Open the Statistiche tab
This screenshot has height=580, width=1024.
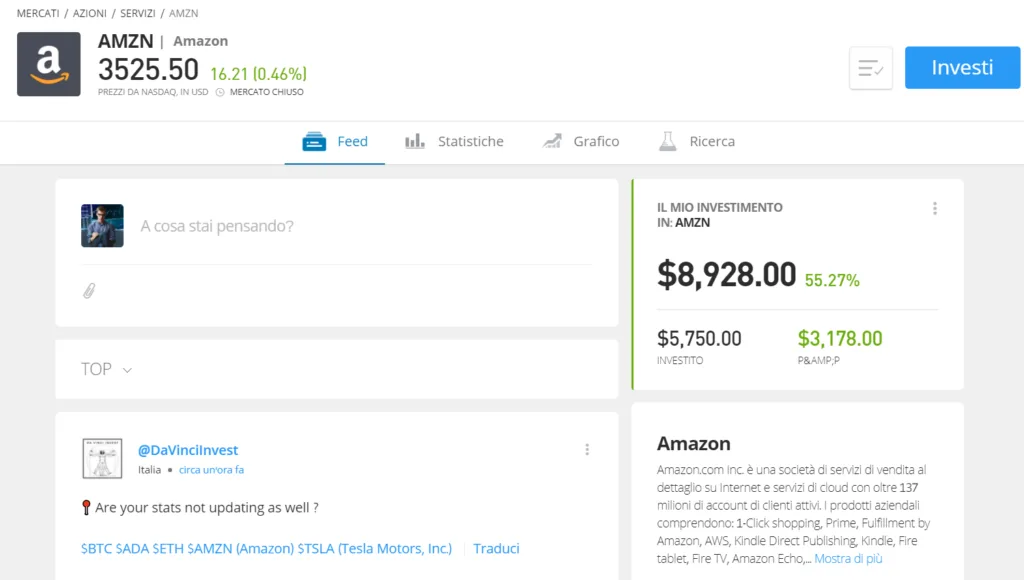pyautogui.click(x=455, y=141)
